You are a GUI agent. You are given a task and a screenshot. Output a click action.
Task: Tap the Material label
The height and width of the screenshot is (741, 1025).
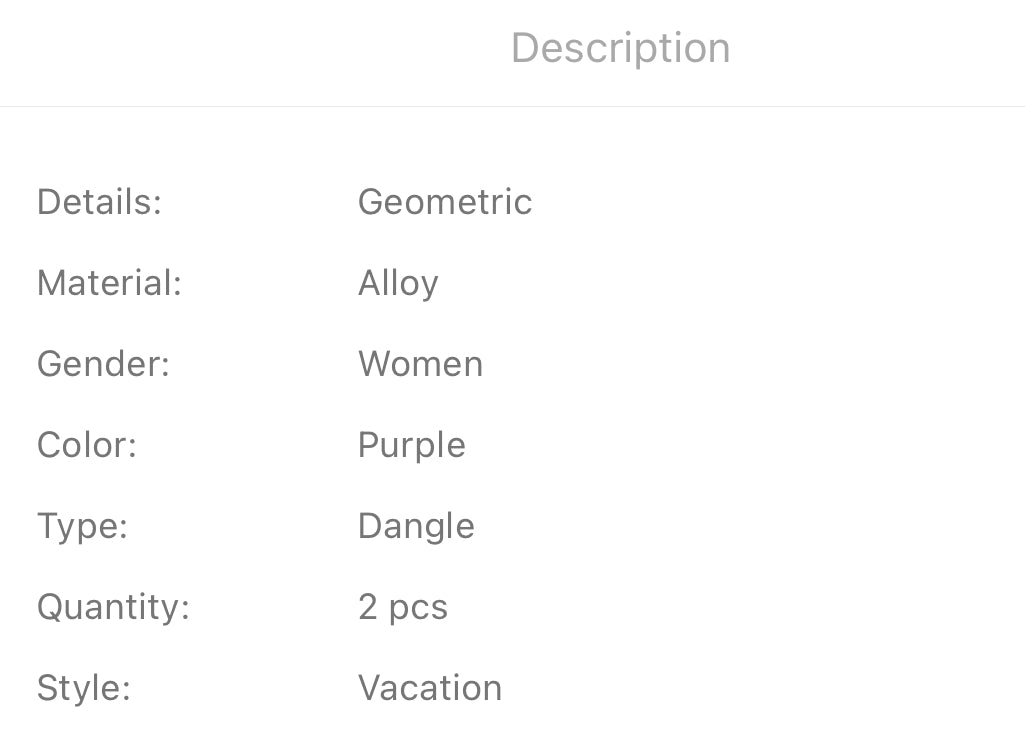click(109, 282)
